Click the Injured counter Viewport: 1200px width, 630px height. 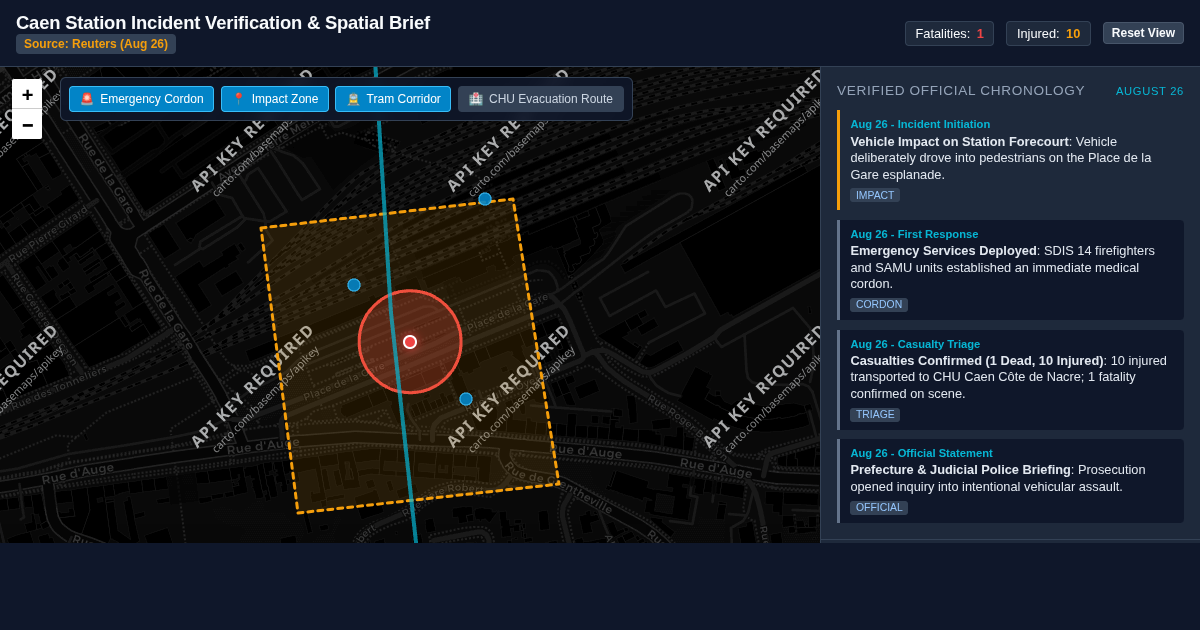(1048, 33)
